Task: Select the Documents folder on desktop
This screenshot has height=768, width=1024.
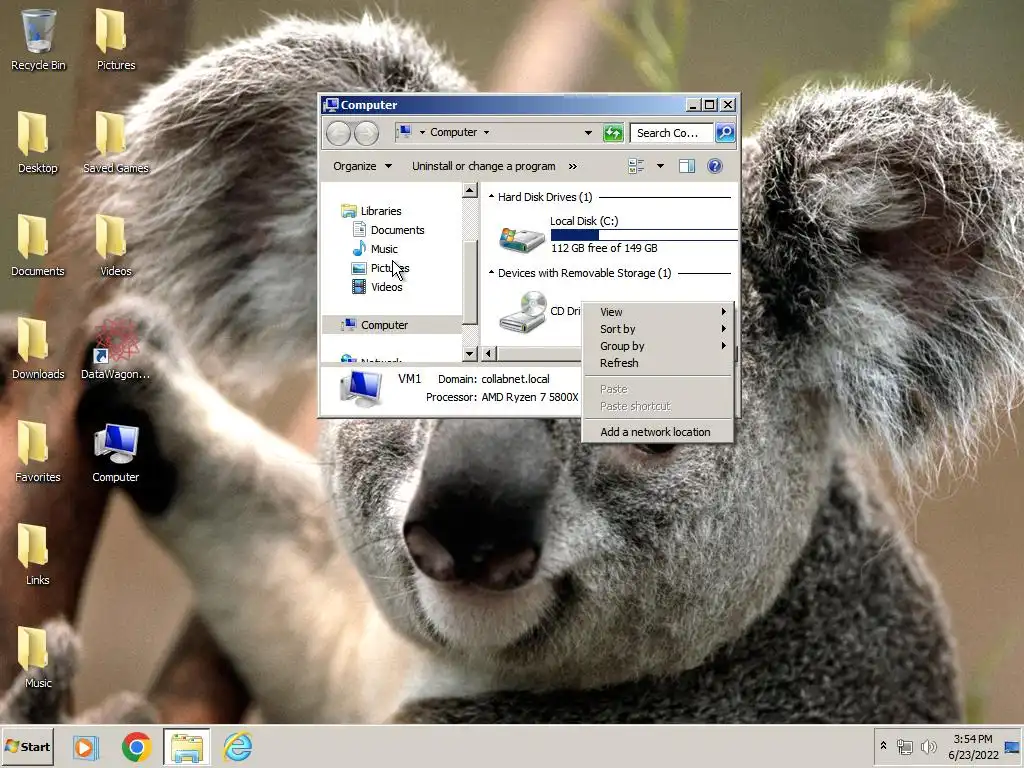Action: click(37, 246)
